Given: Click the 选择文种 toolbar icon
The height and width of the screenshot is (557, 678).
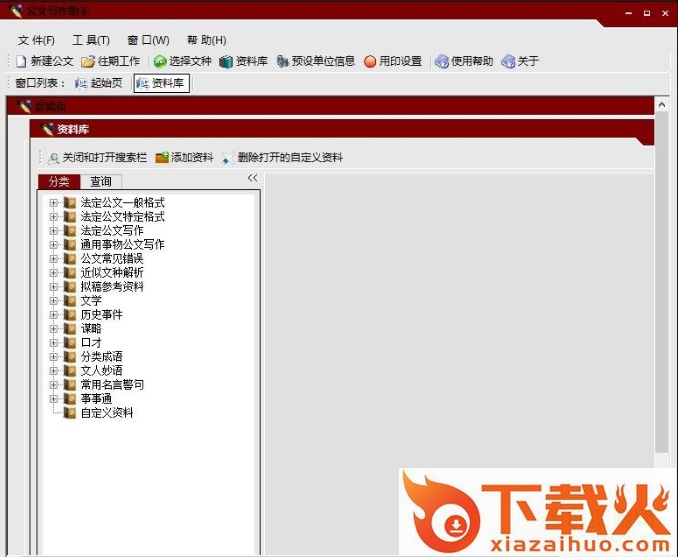Looking at the screenshot, I should tap(160, 61).
